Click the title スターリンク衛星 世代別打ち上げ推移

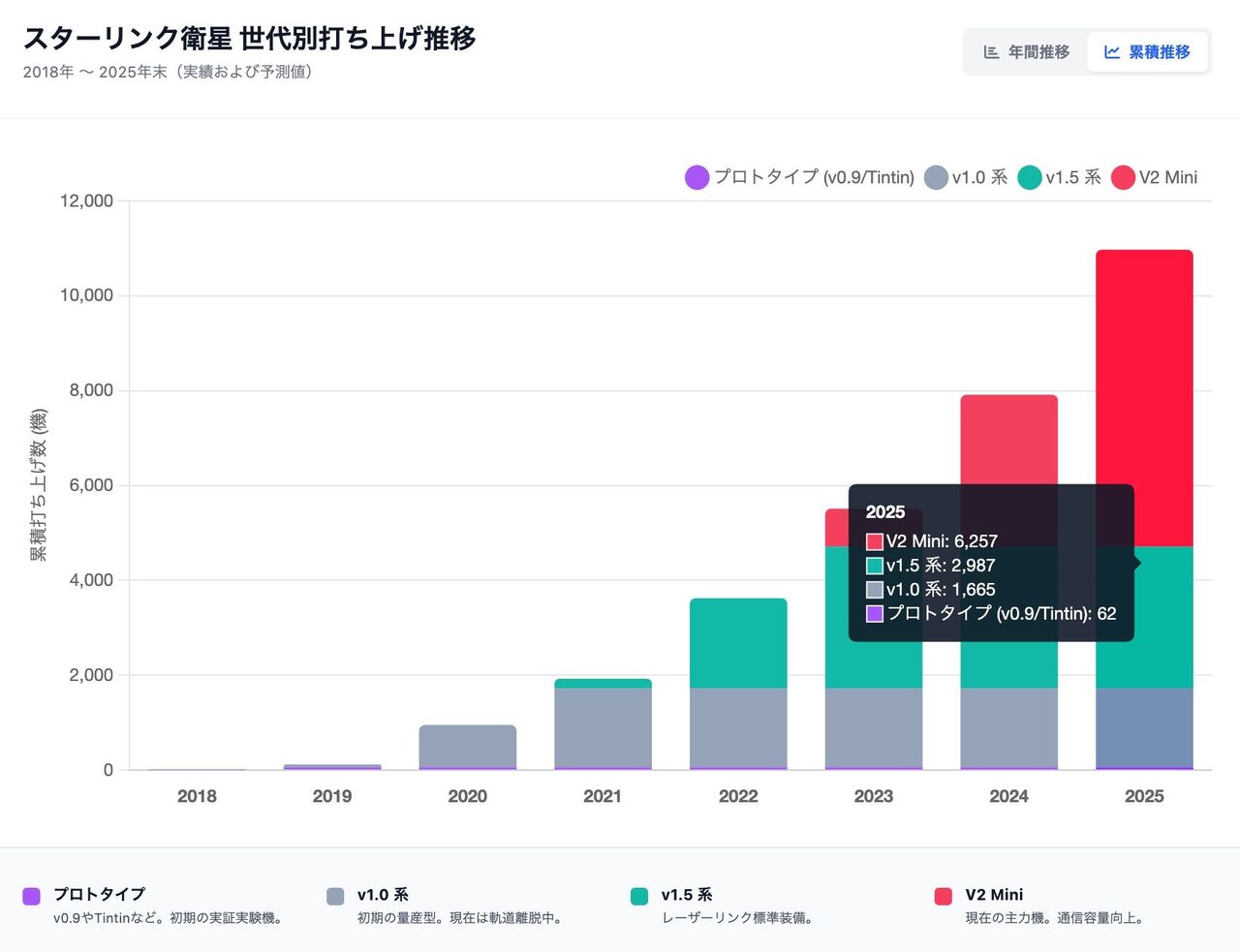pyautogui.click(x=250, y=39)
